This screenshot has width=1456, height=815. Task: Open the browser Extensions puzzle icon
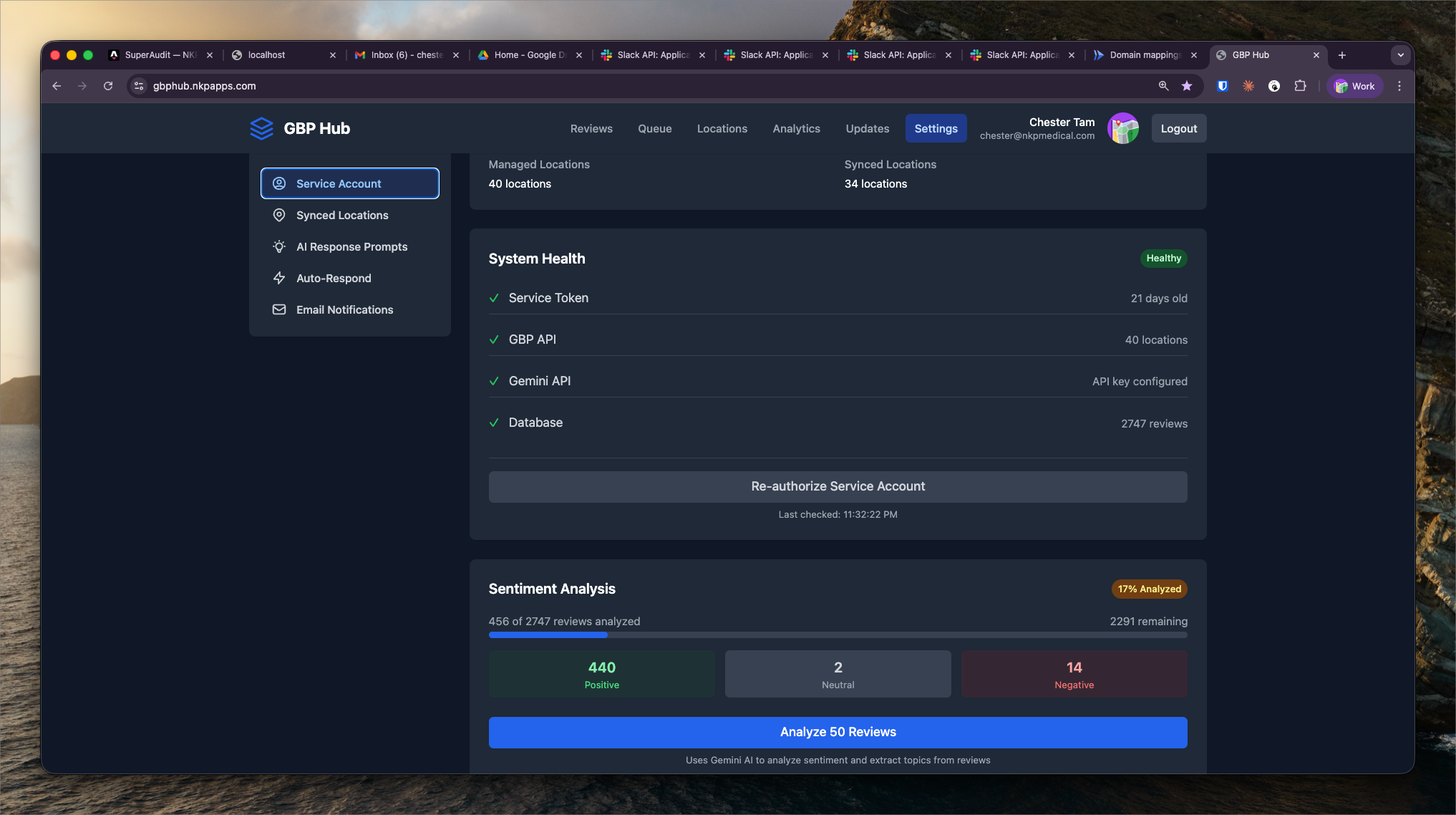[x=1300, y=86]
